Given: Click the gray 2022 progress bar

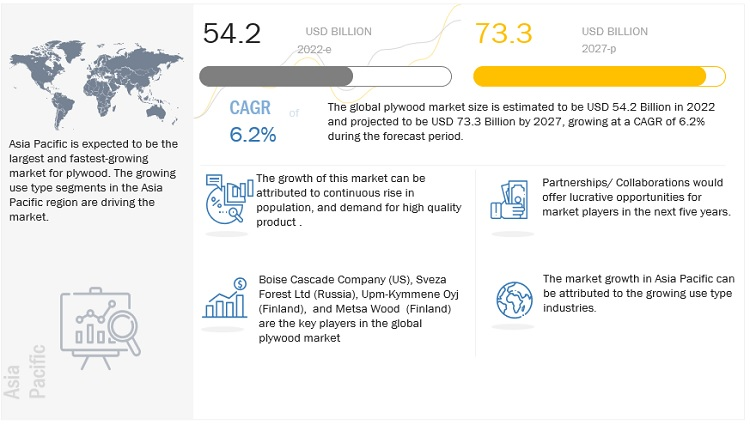Looking at the screenshot, I should [x=325, y=76].
